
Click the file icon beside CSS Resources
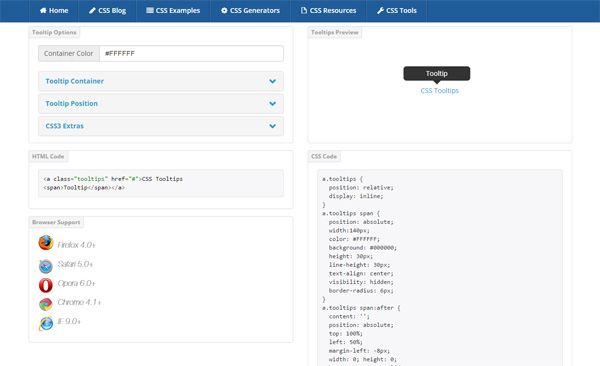coord(304,10)
